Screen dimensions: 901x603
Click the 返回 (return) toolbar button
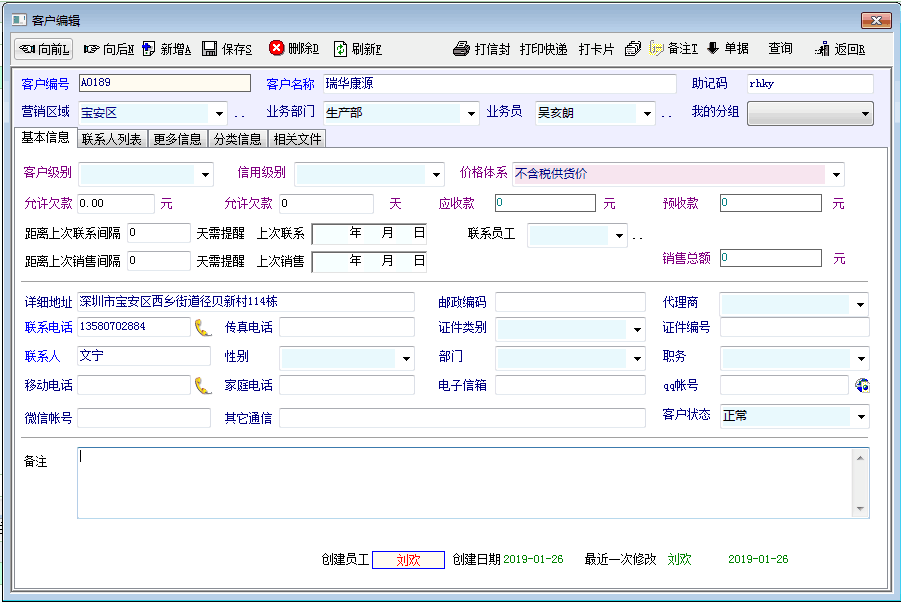coord(840,49)
